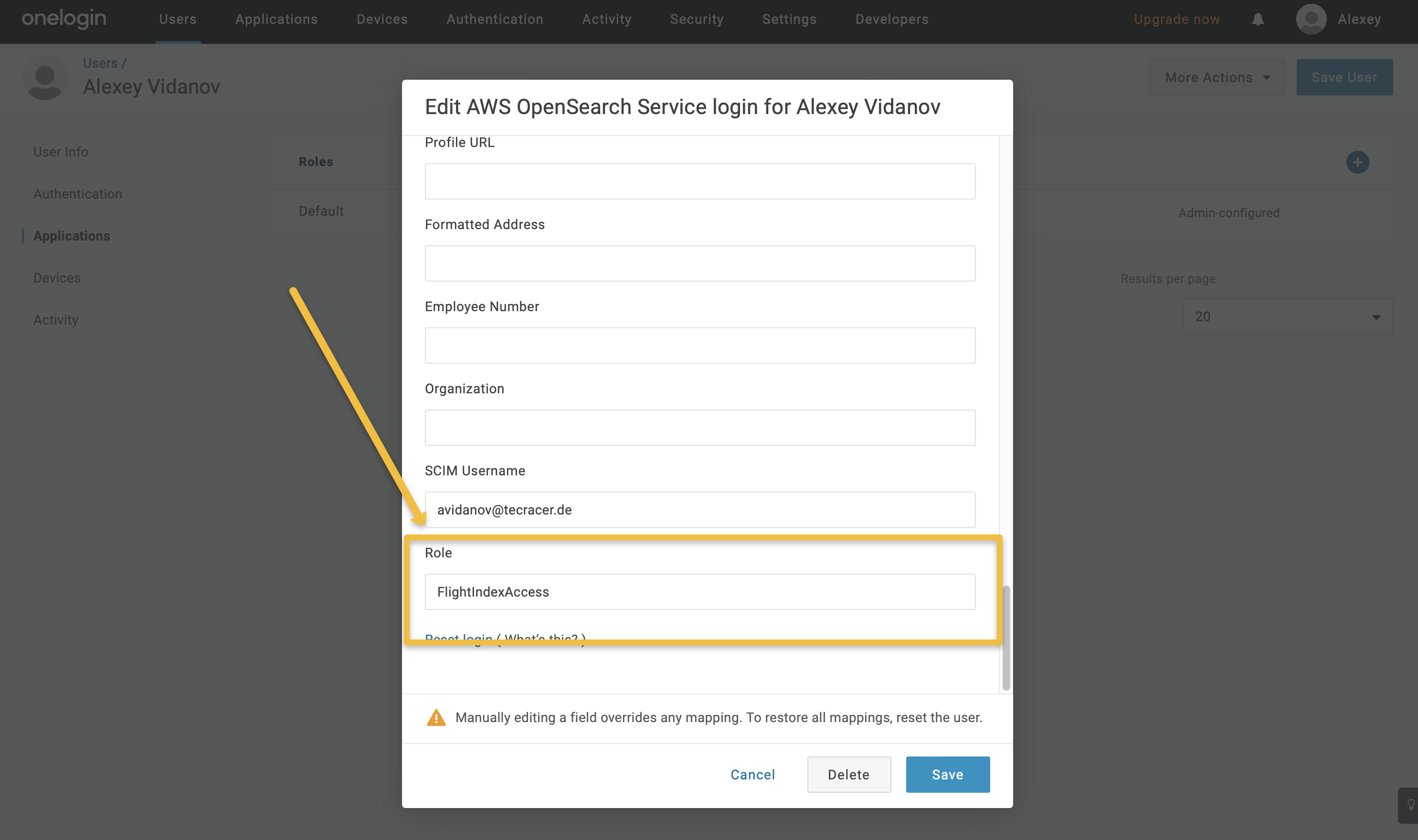Click the Role field with FlightIndexAccess

point(699,591)
